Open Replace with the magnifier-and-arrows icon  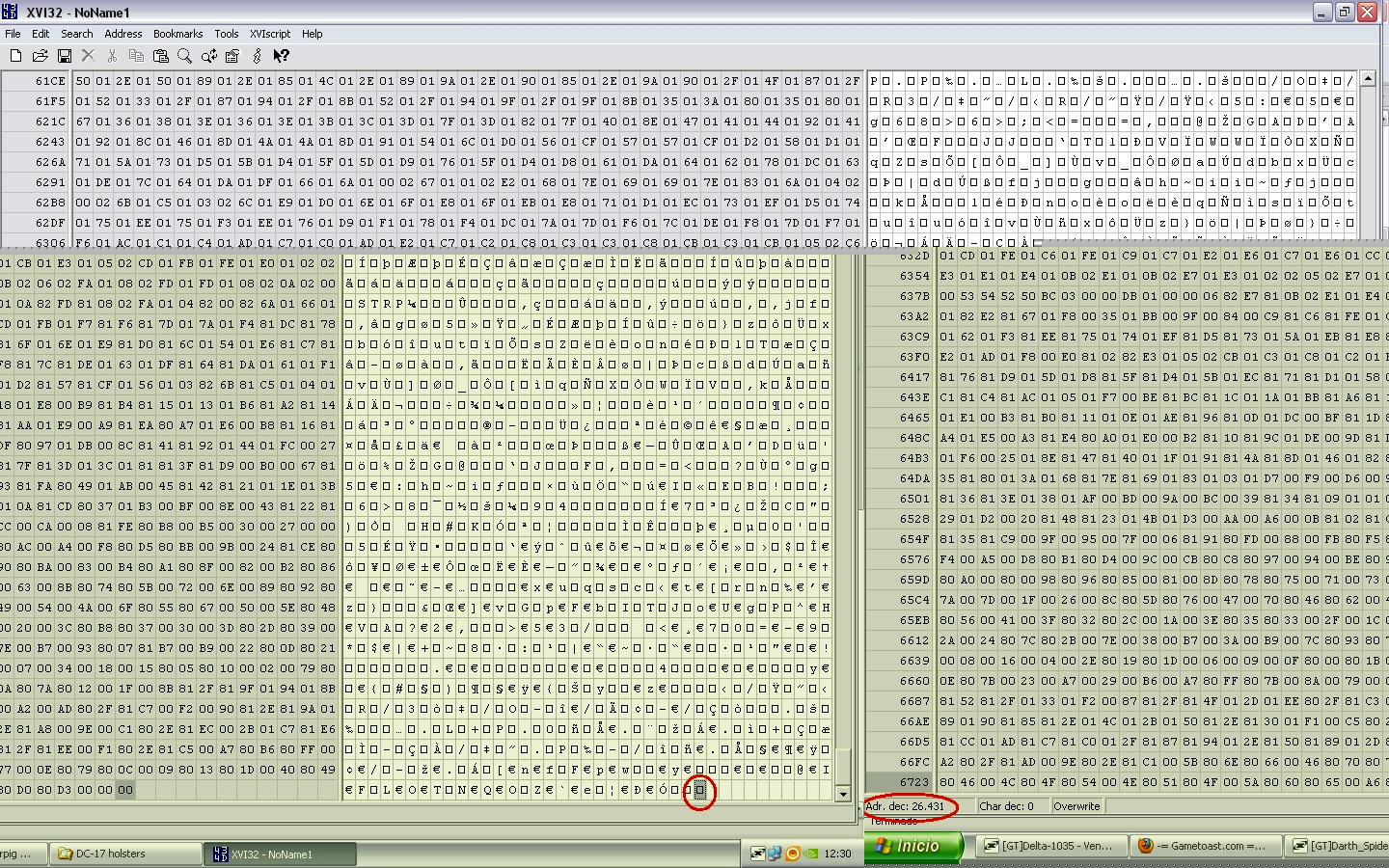click(x=208, y=57)
